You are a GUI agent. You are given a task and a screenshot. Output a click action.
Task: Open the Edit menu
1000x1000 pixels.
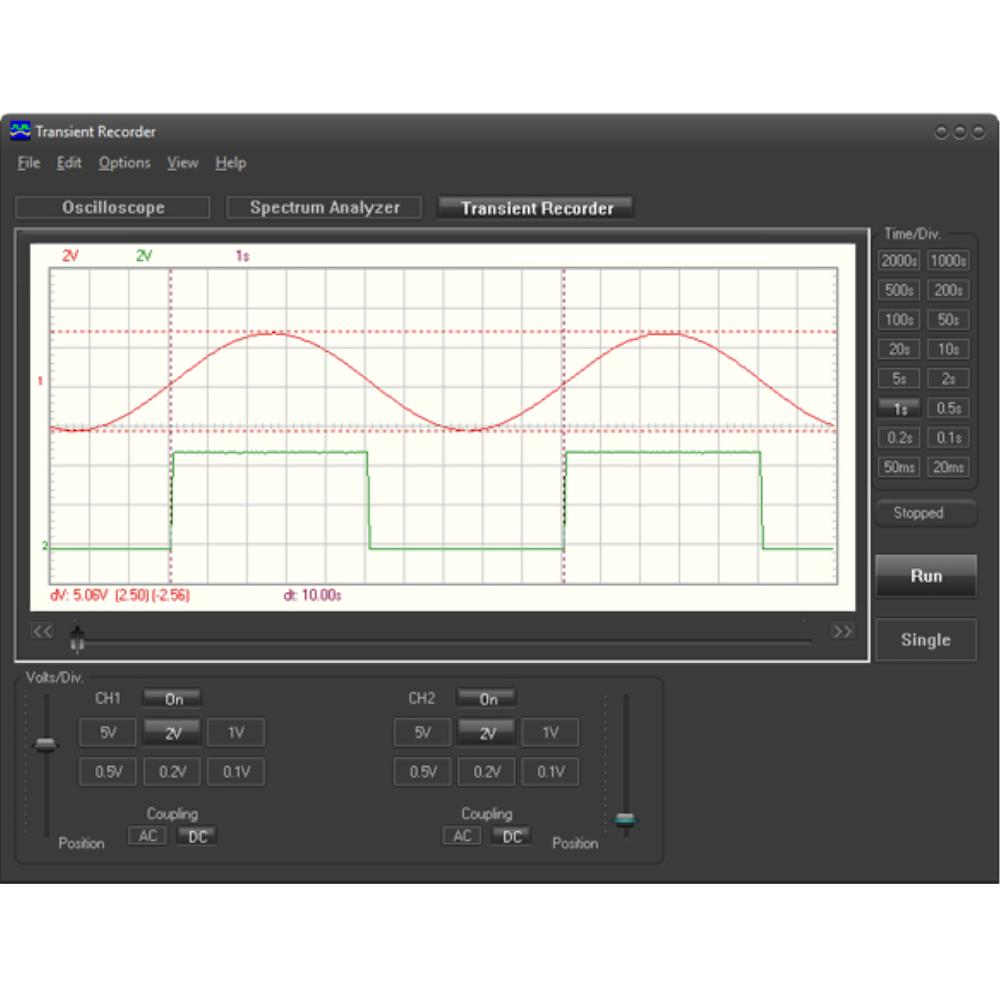69,163
